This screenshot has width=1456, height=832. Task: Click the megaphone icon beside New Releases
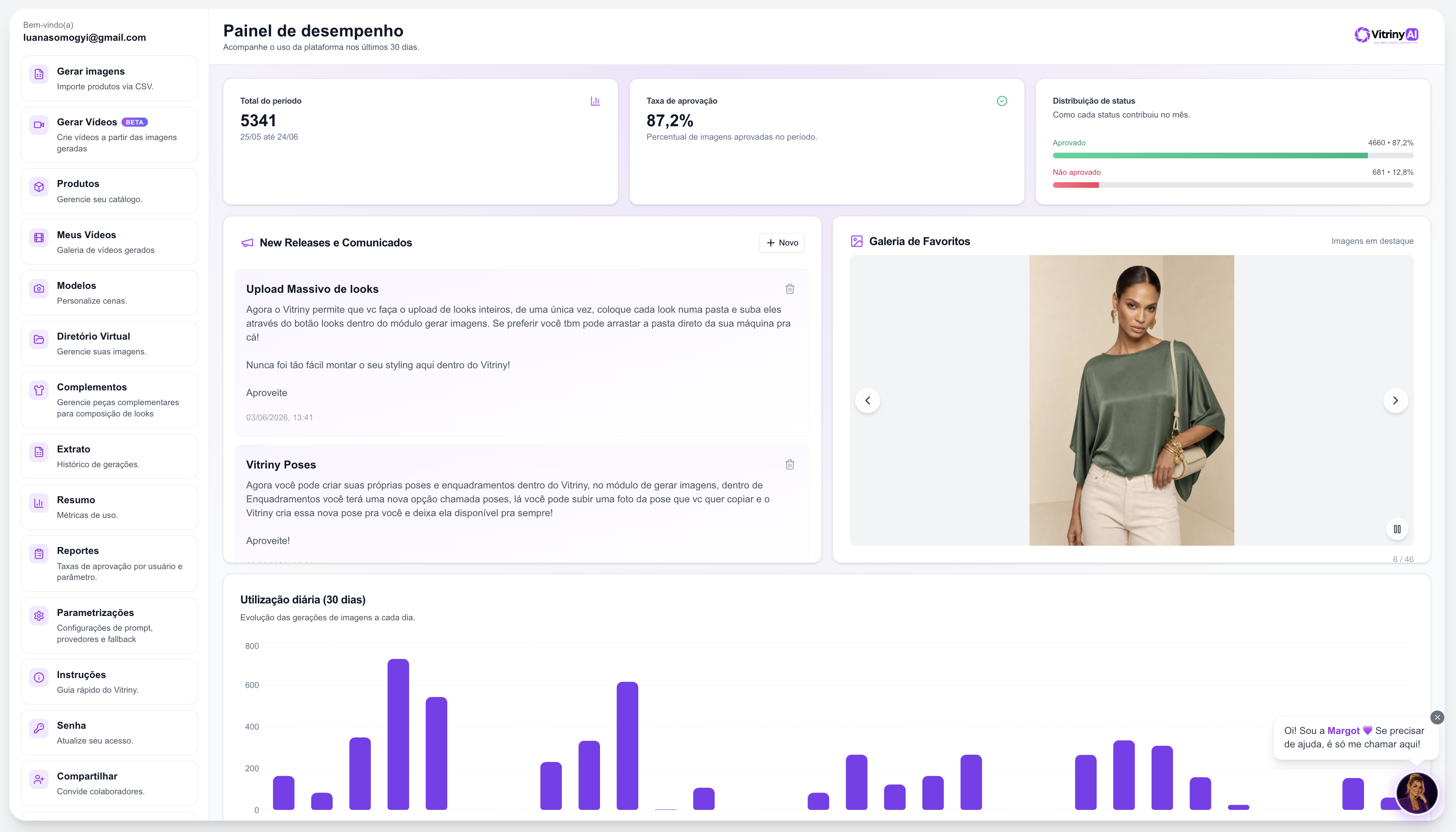(247, 243)
